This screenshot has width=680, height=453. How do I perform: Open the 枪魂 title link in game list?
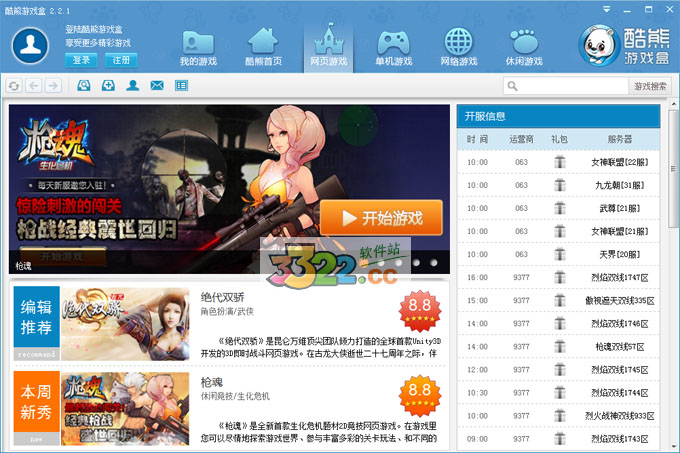(x=212, y=382)
